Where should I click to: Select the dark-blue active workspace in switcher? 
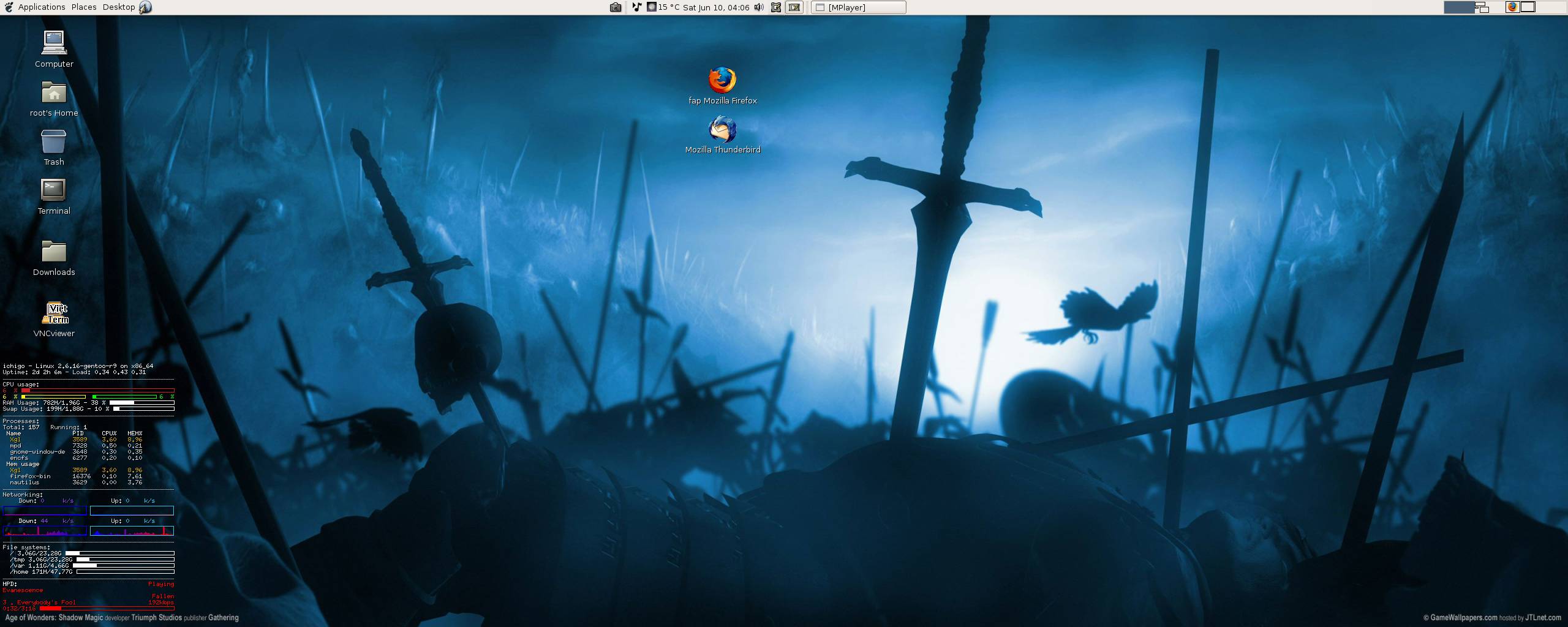1459,7
